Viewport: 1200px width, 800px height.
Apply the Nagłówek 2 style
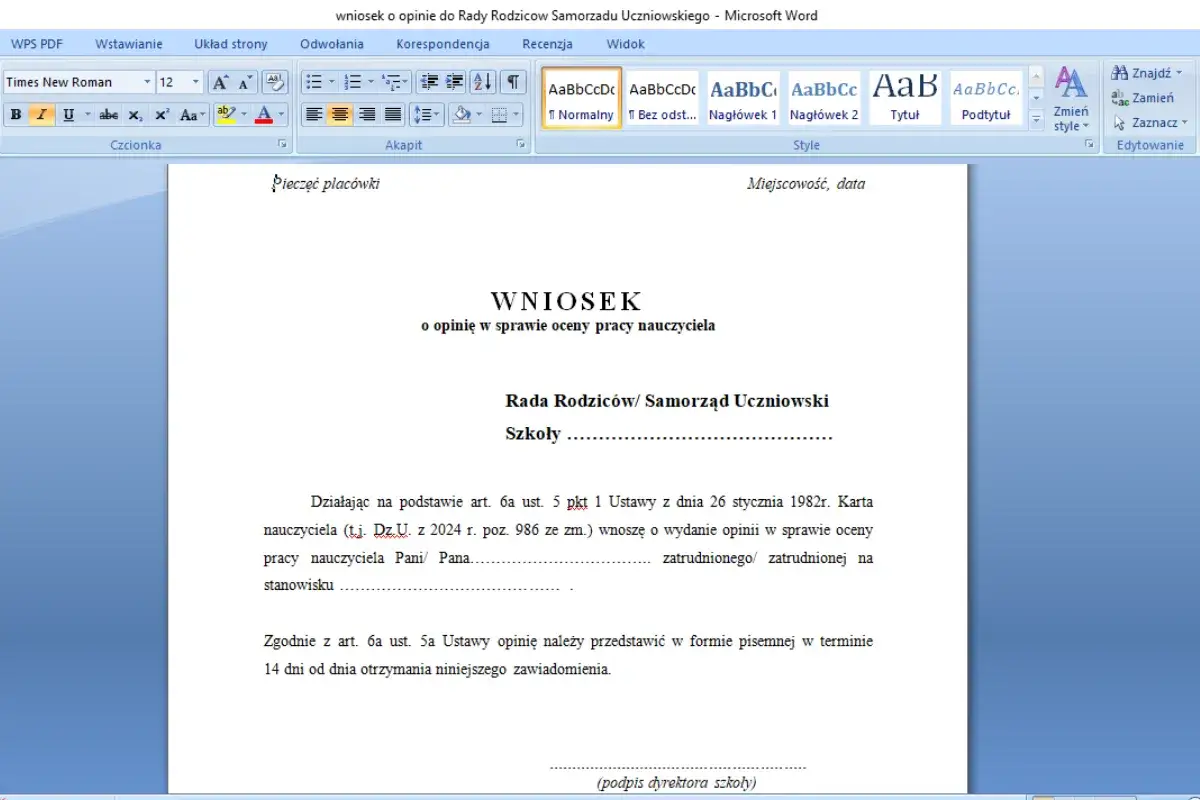tap(824, 98)
